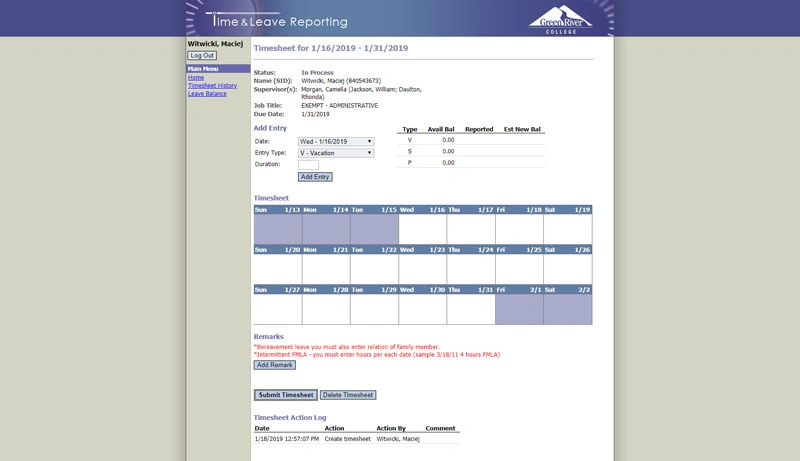Click the Delete Timesheet button
800x461 pixels.
pos(348,395)
